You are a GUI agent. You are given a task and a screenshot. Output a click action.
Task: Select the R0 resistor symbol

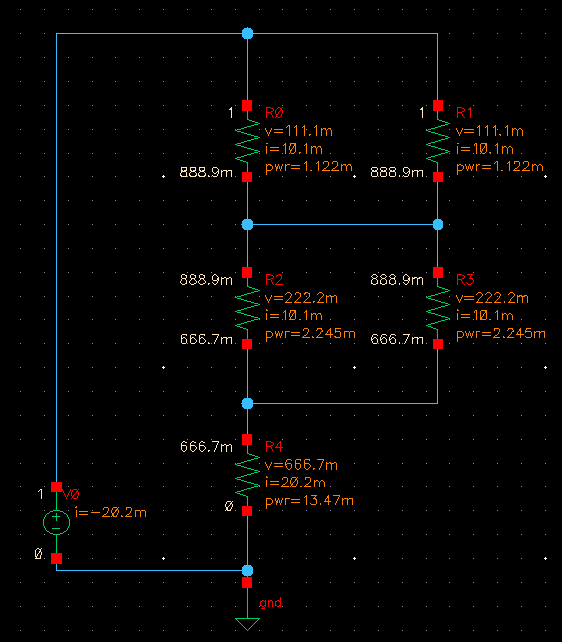click(x=247, y=141)
